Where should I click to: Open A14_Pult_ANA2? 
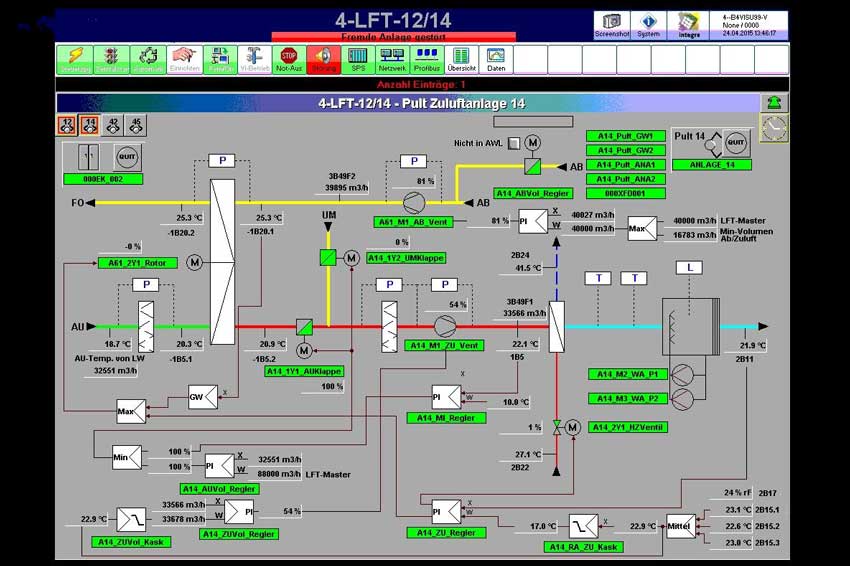click(x=626, y=179)
